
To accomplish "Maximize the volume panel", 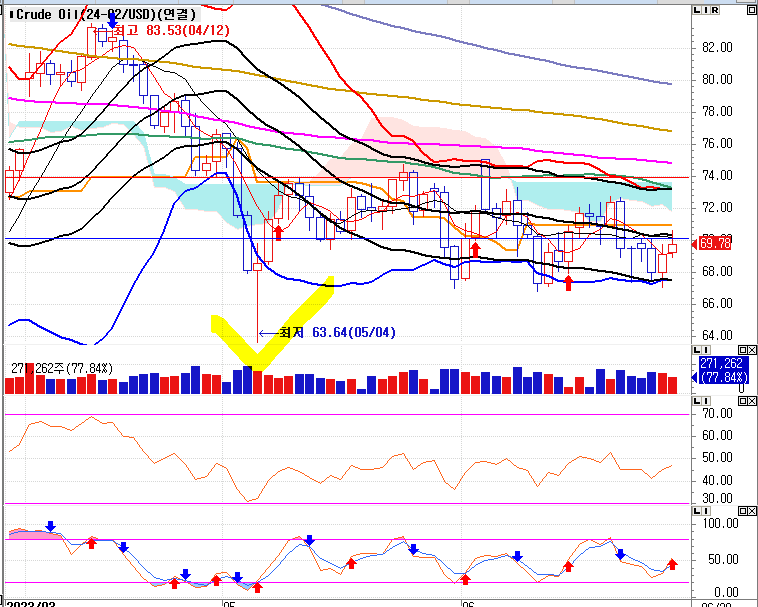I will click(743, 349).
